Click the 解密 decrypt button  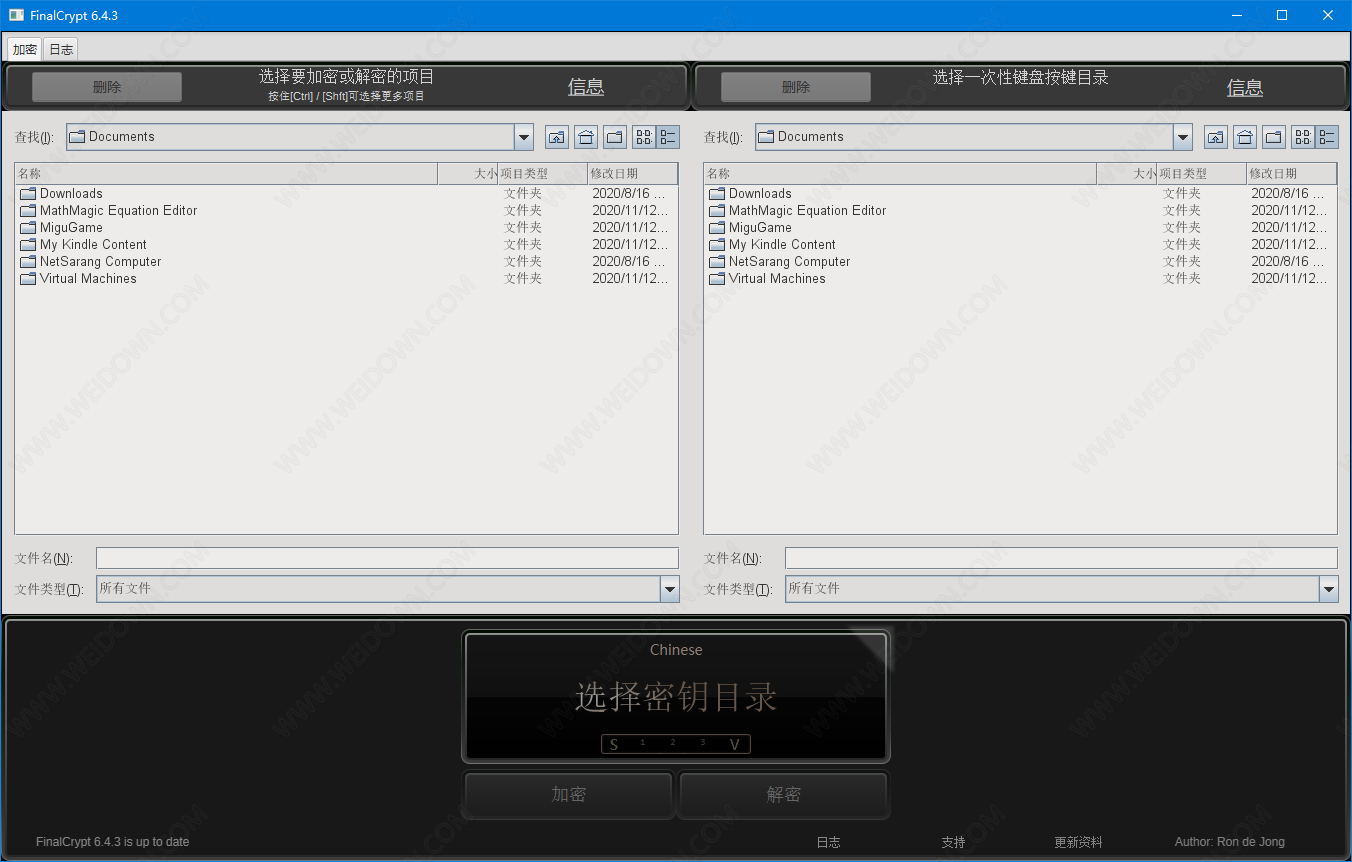coord(784,795)
